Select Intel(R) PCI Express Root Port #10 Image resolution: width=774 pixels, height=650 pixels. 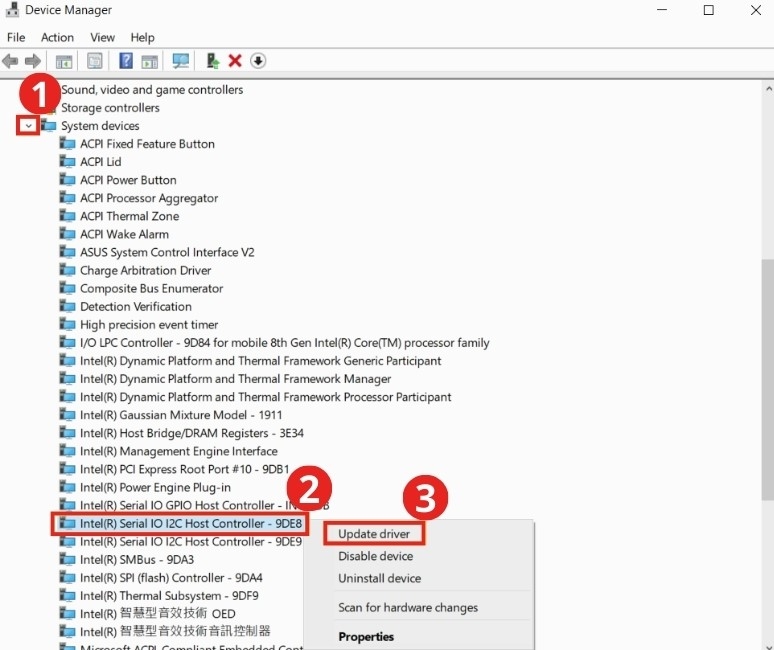[x=185, y=469]
